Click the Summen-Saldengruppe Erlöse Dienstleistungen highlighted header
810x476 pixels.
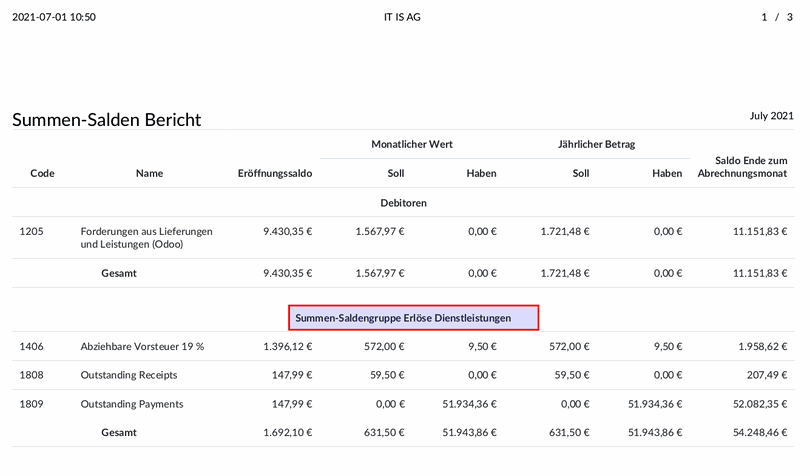click(x=413, y=318)
